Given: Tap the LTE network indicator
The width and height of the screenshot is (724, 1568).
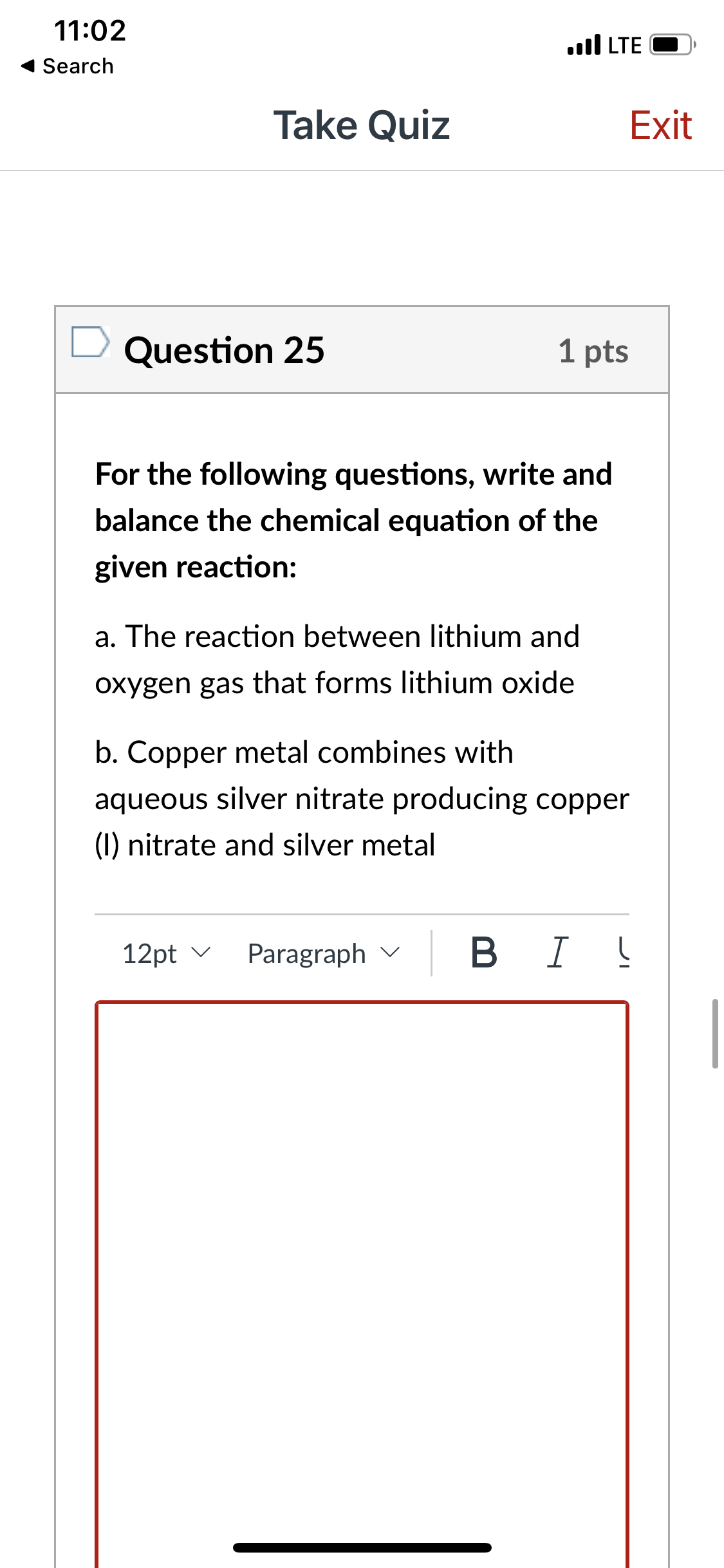Looking at the screenshot, I should point(625,45).
